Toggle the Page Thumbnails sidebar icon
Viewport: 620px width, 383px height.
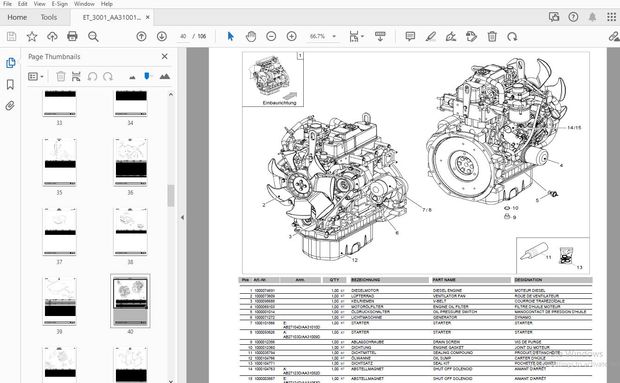10,63
